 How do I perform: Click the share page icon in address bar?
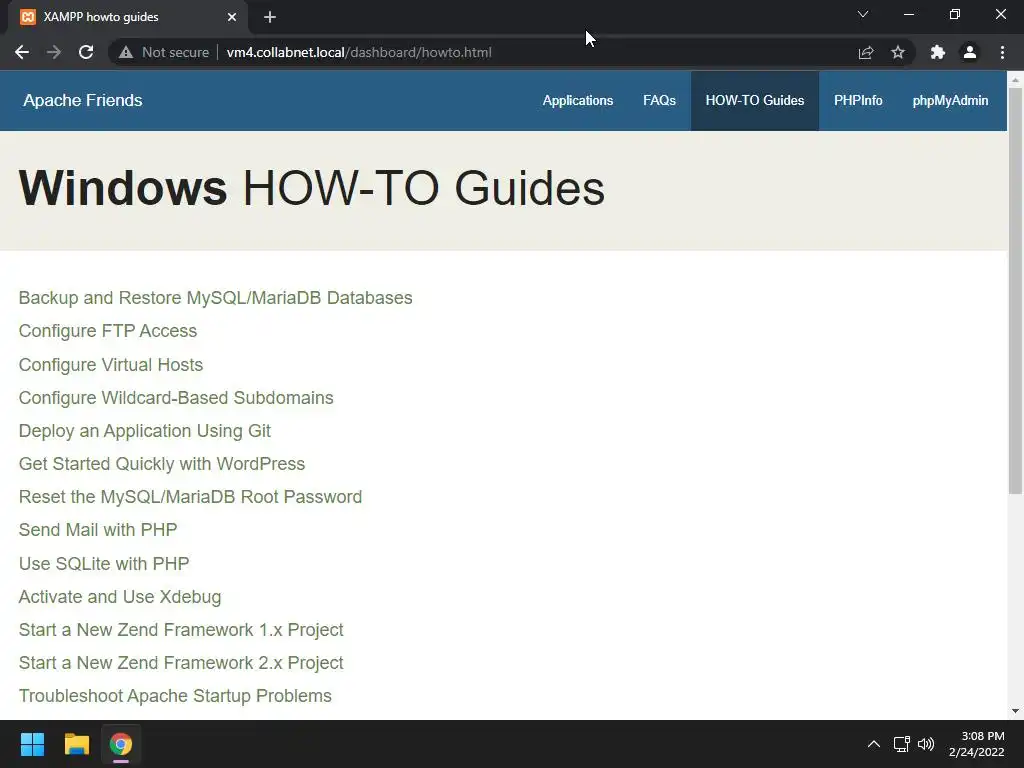click(x=866, y=52)
